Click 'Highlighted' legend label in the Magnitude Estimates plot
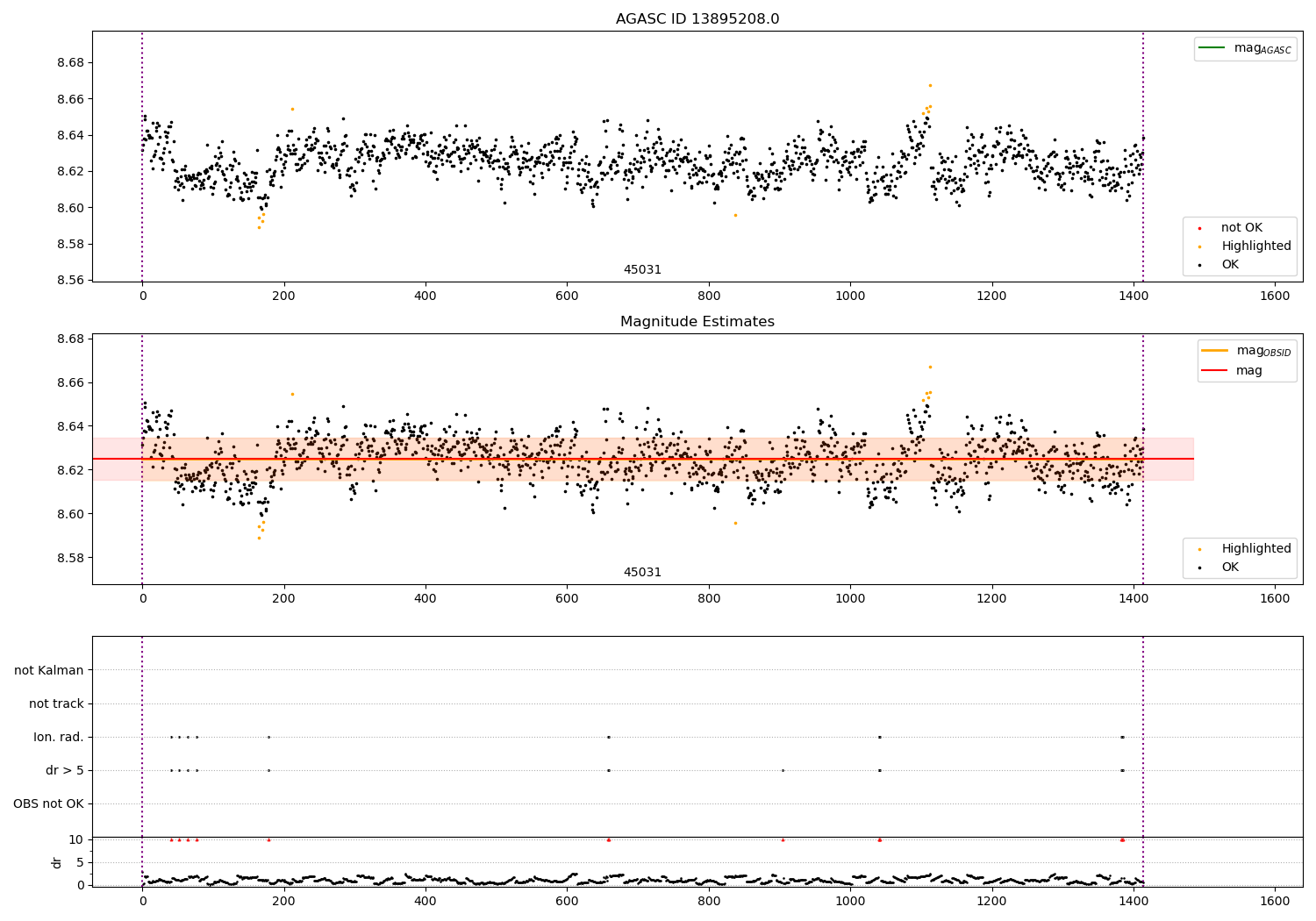1316x921 pixels. (x=1256, y=549)
